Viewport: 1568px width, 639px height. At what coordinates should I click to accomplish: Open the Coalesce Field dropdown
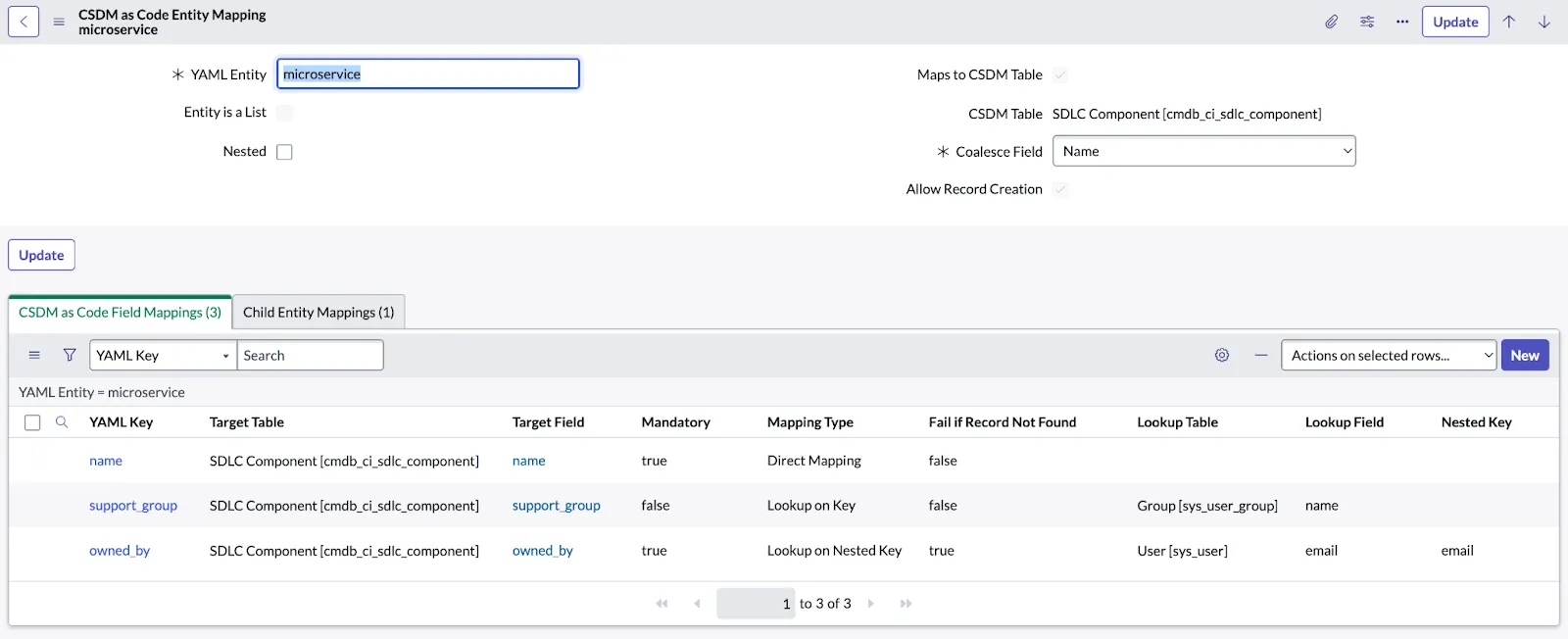(x=1203, y=151)
